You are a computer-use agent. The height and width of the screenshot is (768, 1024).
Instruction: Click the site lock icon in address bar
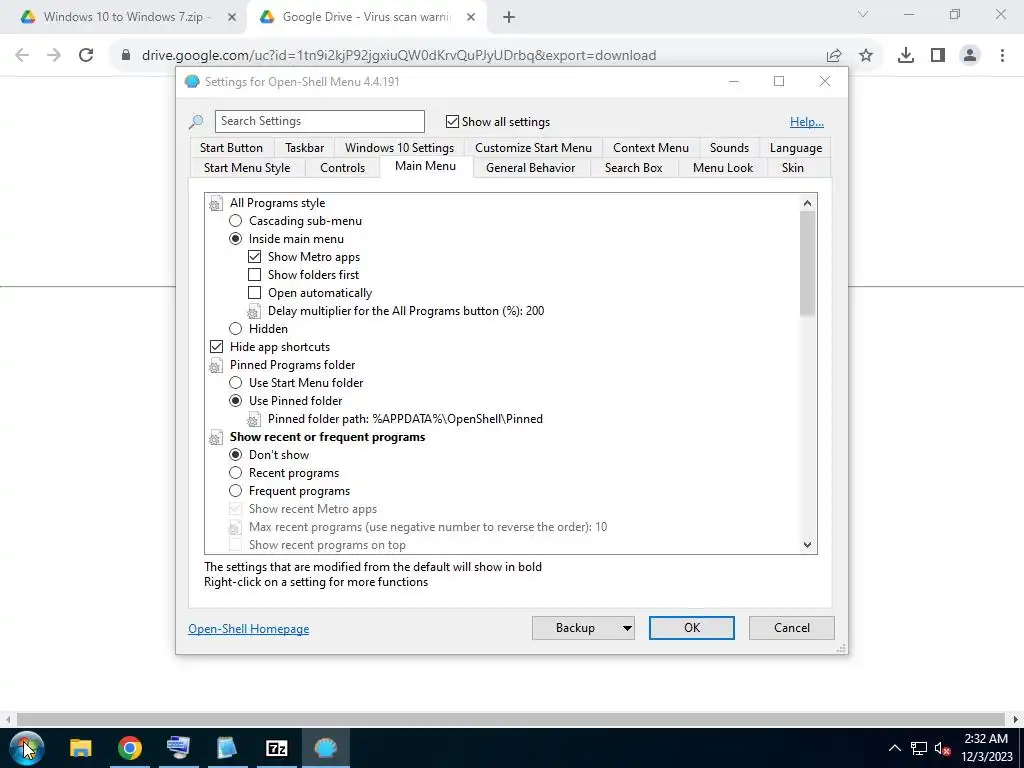126,56
